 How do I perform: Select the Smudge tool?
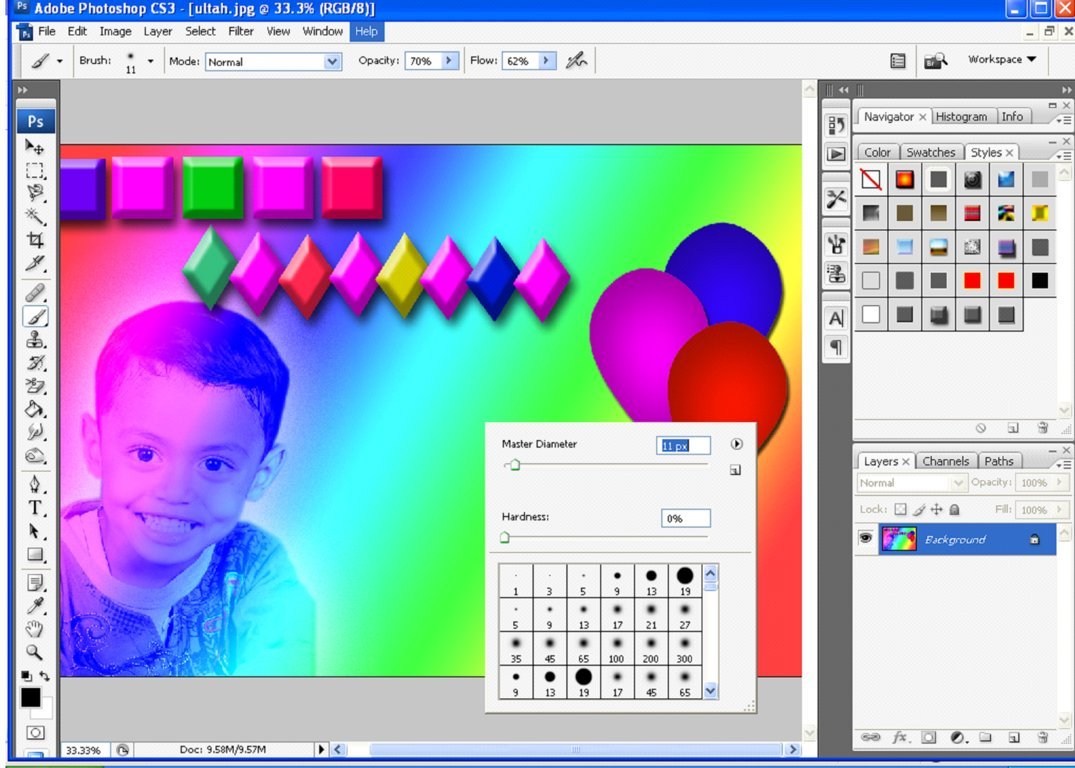(34, 432)
